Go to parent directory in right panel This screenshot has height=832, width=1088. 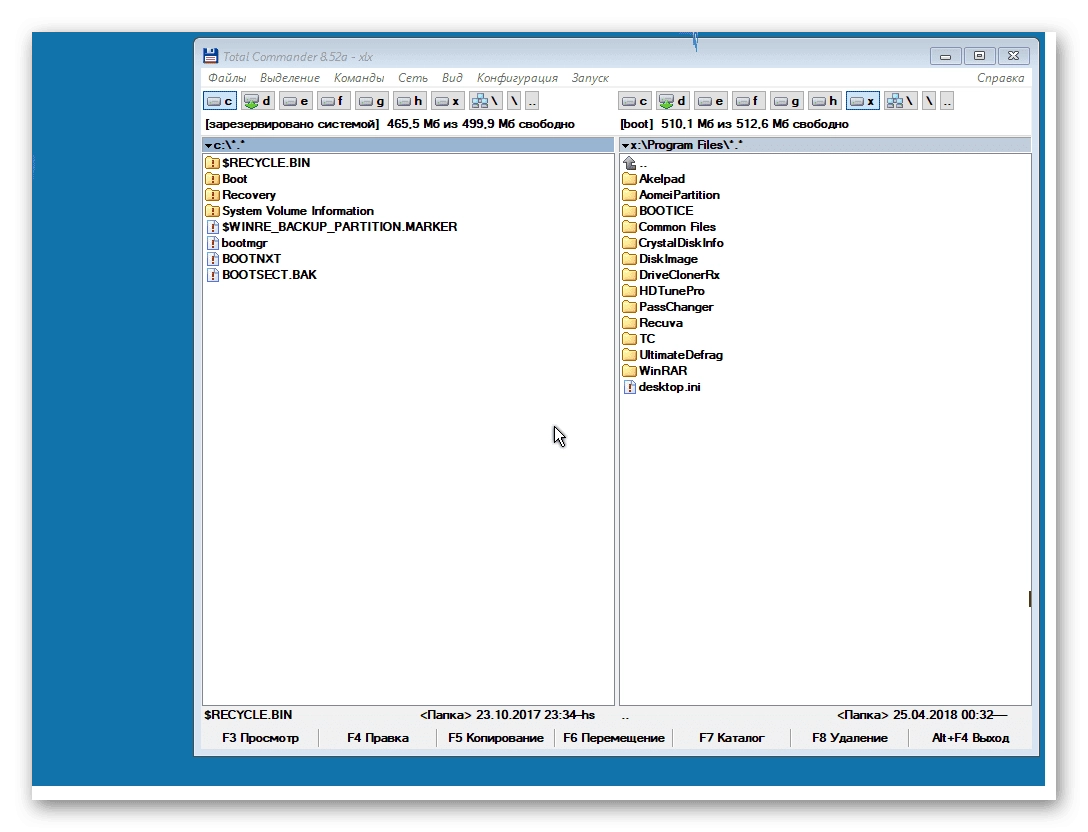click(947, 101)
